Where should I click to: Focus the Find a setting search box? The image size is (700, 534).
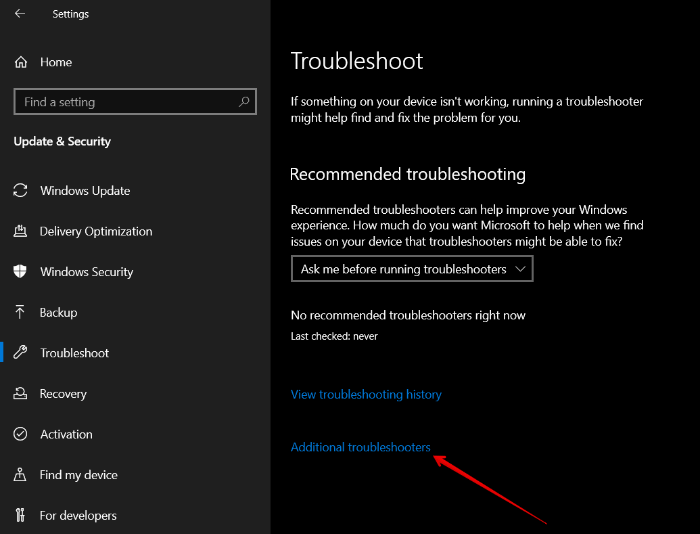point(135,102)
